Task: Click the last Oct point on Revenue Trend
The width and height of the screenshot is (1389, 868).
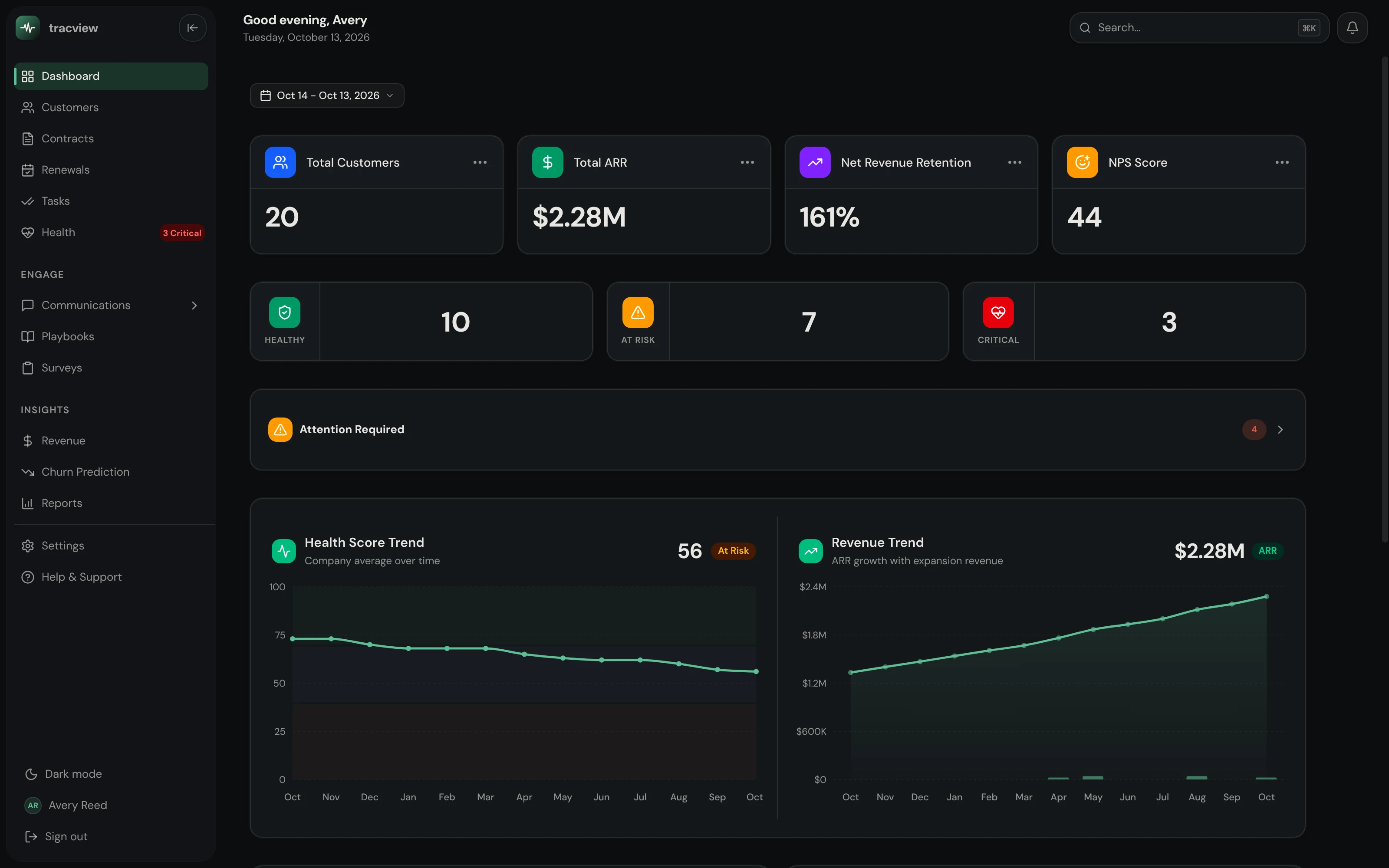Action: tap(1267, 596)
